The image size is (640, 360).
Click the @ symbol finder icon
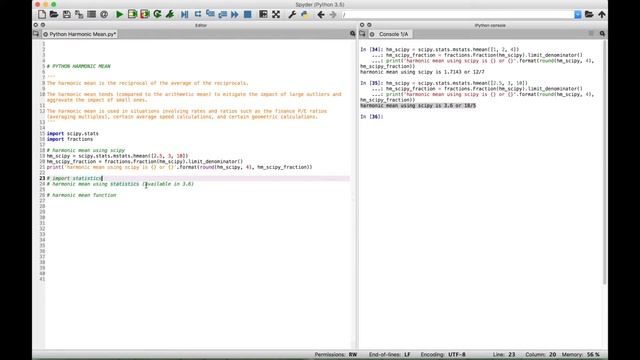pyautogui.click(x=104, y=14)
